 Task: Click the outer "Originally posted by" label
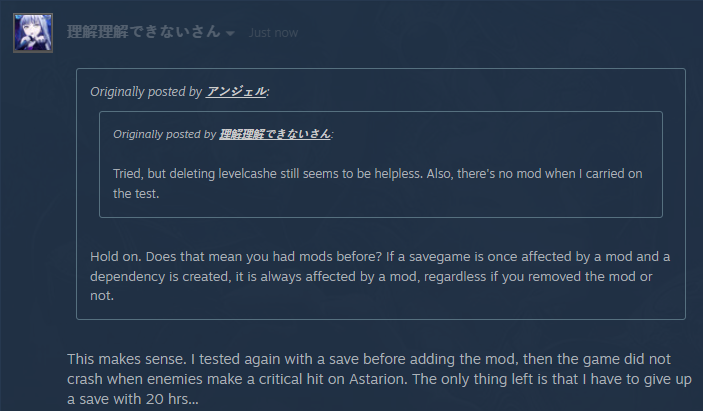point(146,91)
